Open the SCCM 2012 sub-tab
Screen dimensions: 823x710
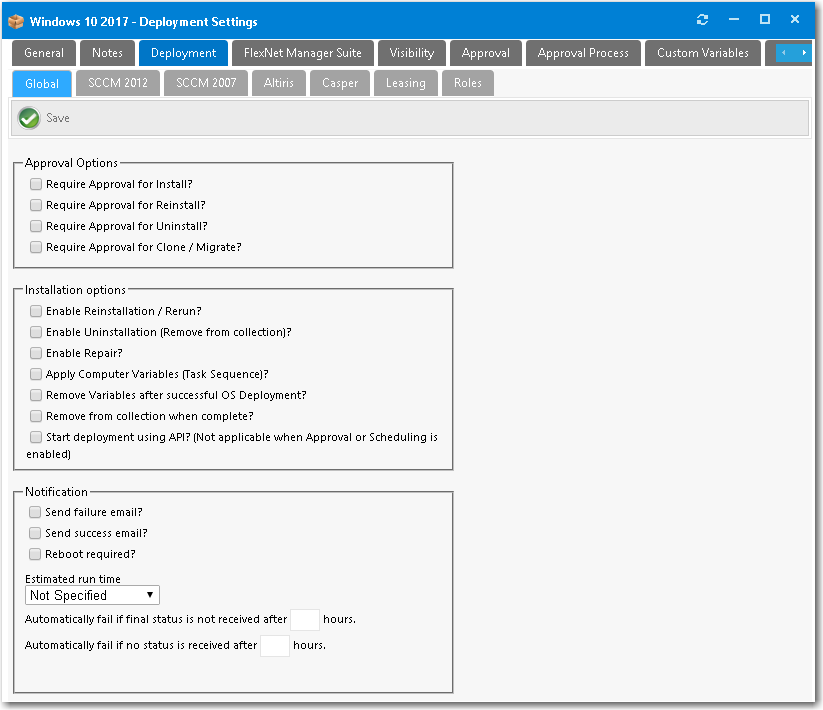[x=118, y=83]
